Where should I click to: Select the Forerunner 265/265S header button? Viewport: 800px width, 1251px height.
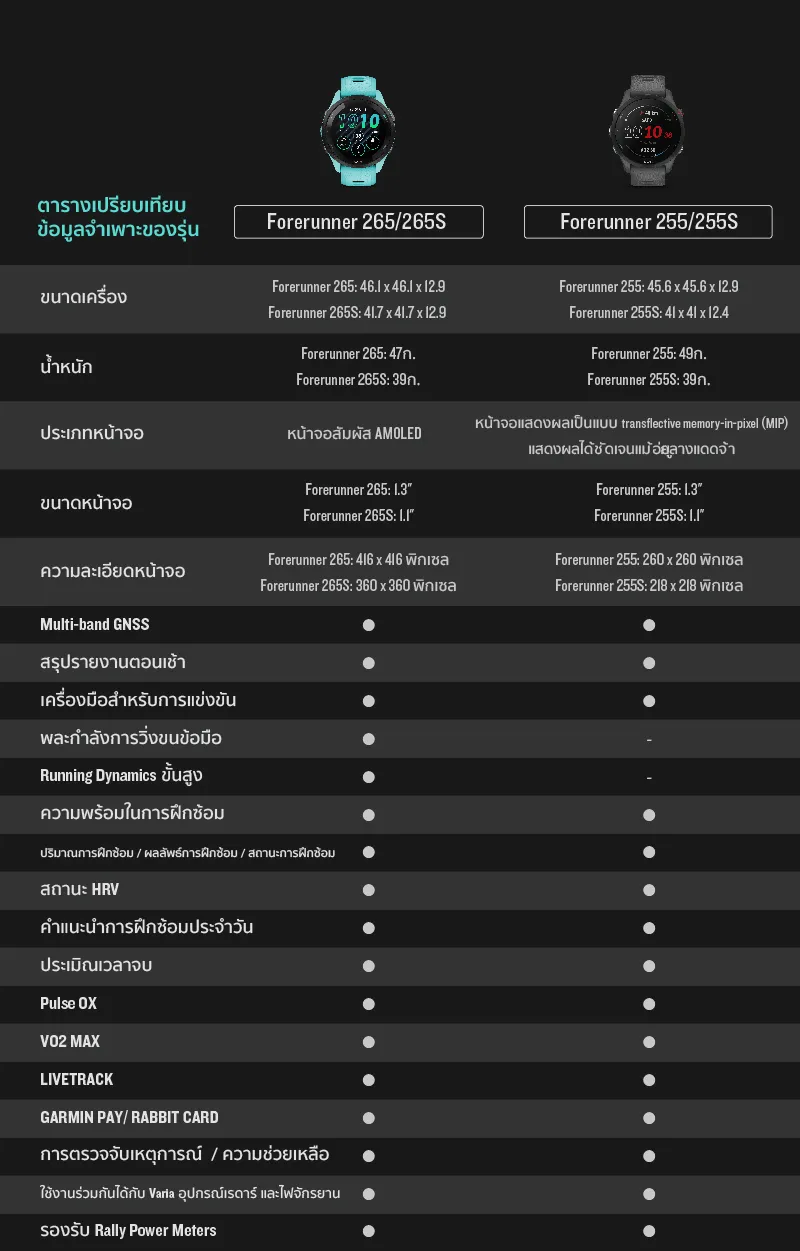(358, 222)
